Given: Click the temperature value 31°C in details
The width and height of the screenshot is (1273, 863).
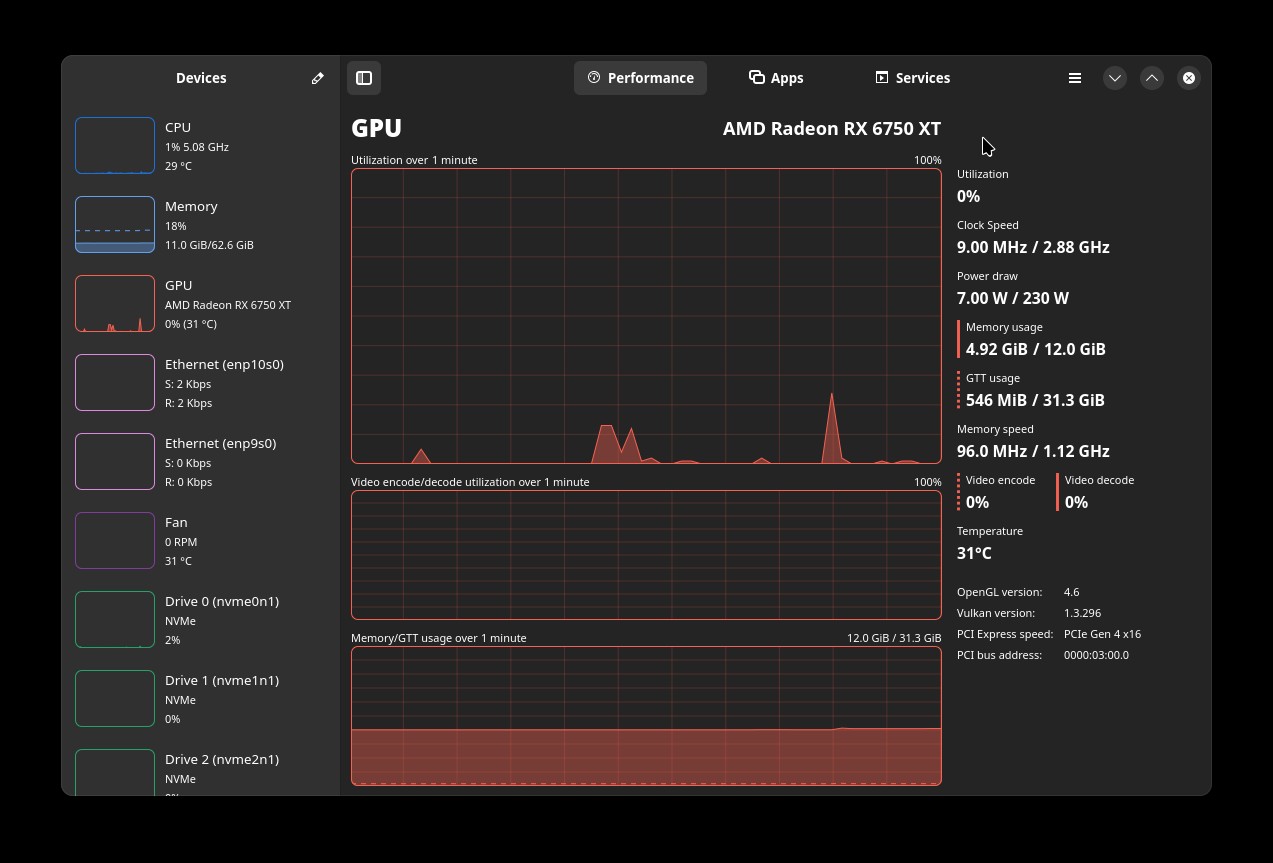Looking at the screenshot, I should tap(974, 553).
